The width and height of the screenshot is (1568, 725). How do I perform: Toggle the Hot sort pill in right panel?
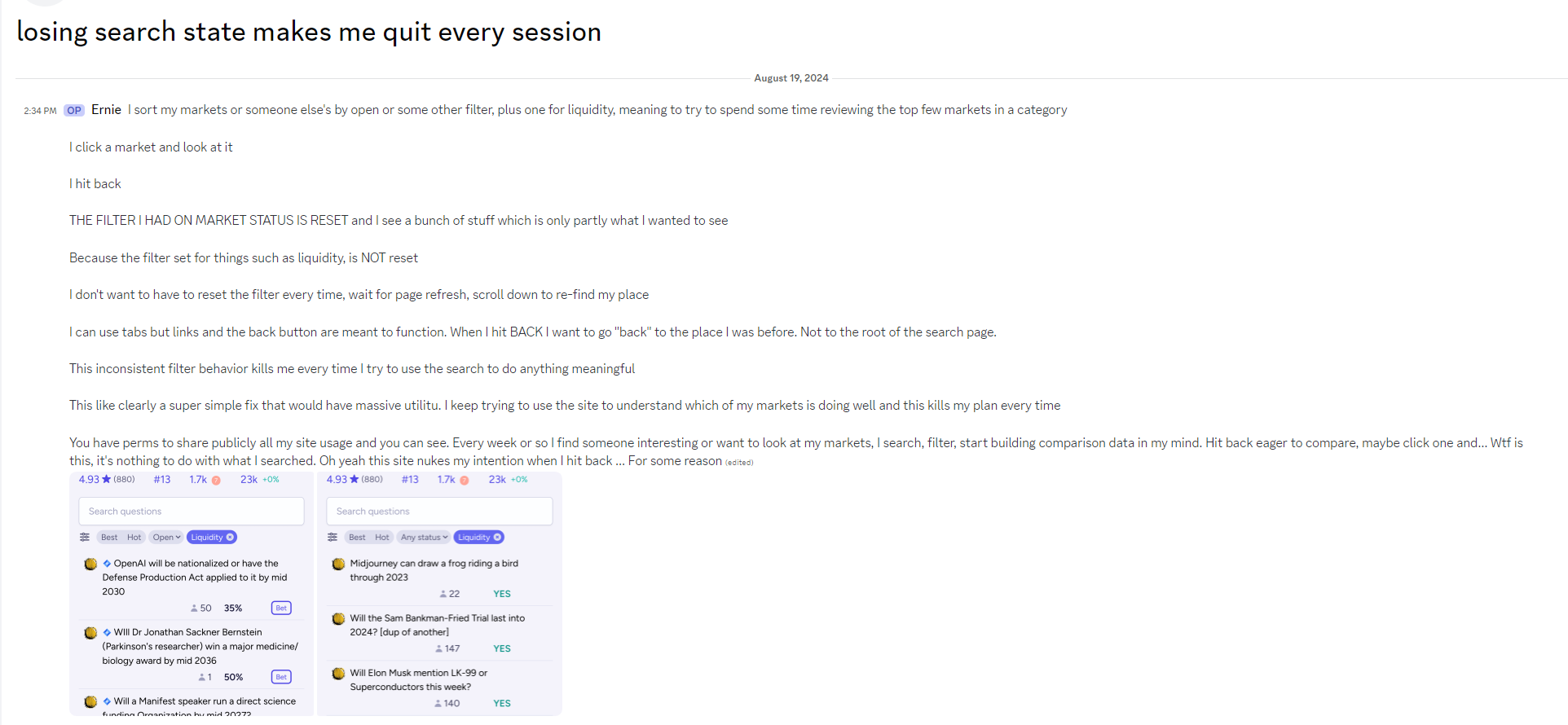[x=382, y=537]
